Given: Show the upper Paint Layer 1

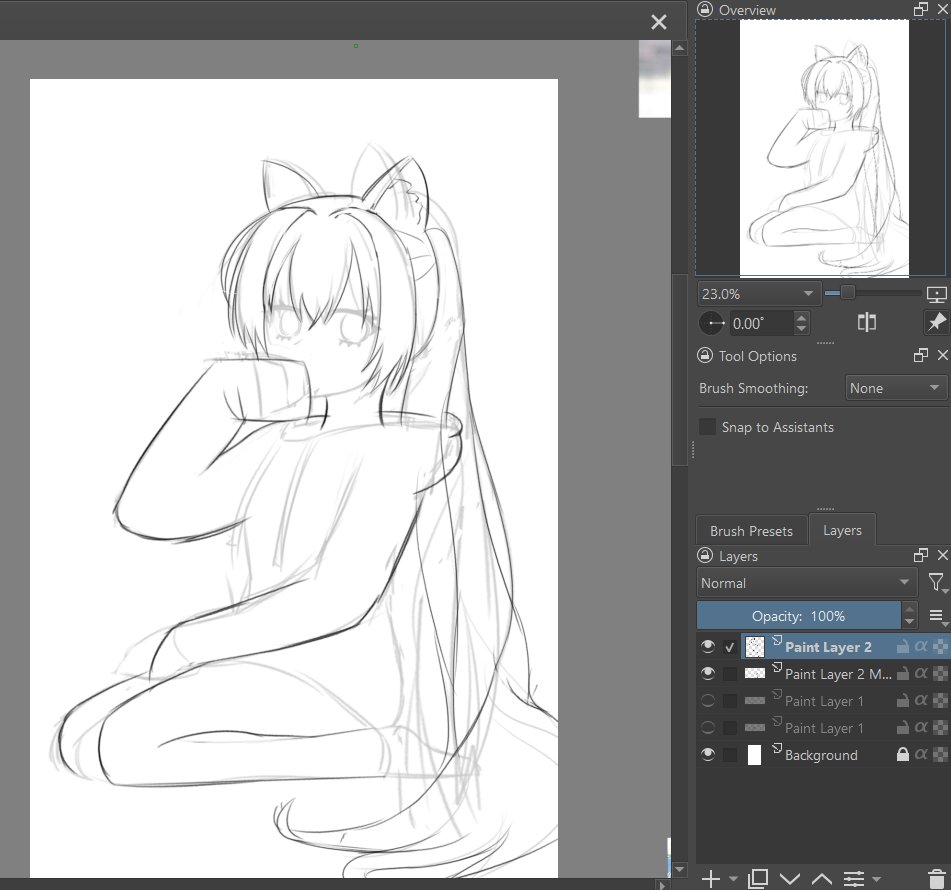Looking at the screenshot, I should tap(707, 701).
